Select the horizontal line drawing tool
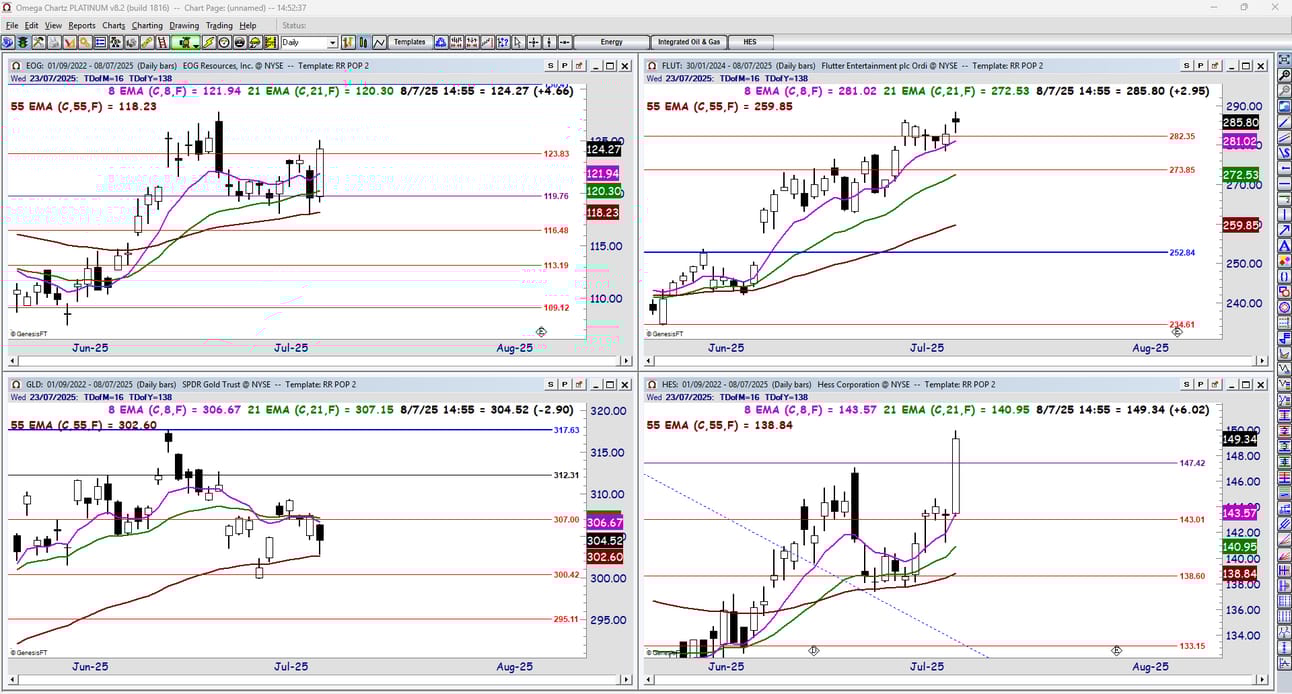 (x=1284, y=184)
